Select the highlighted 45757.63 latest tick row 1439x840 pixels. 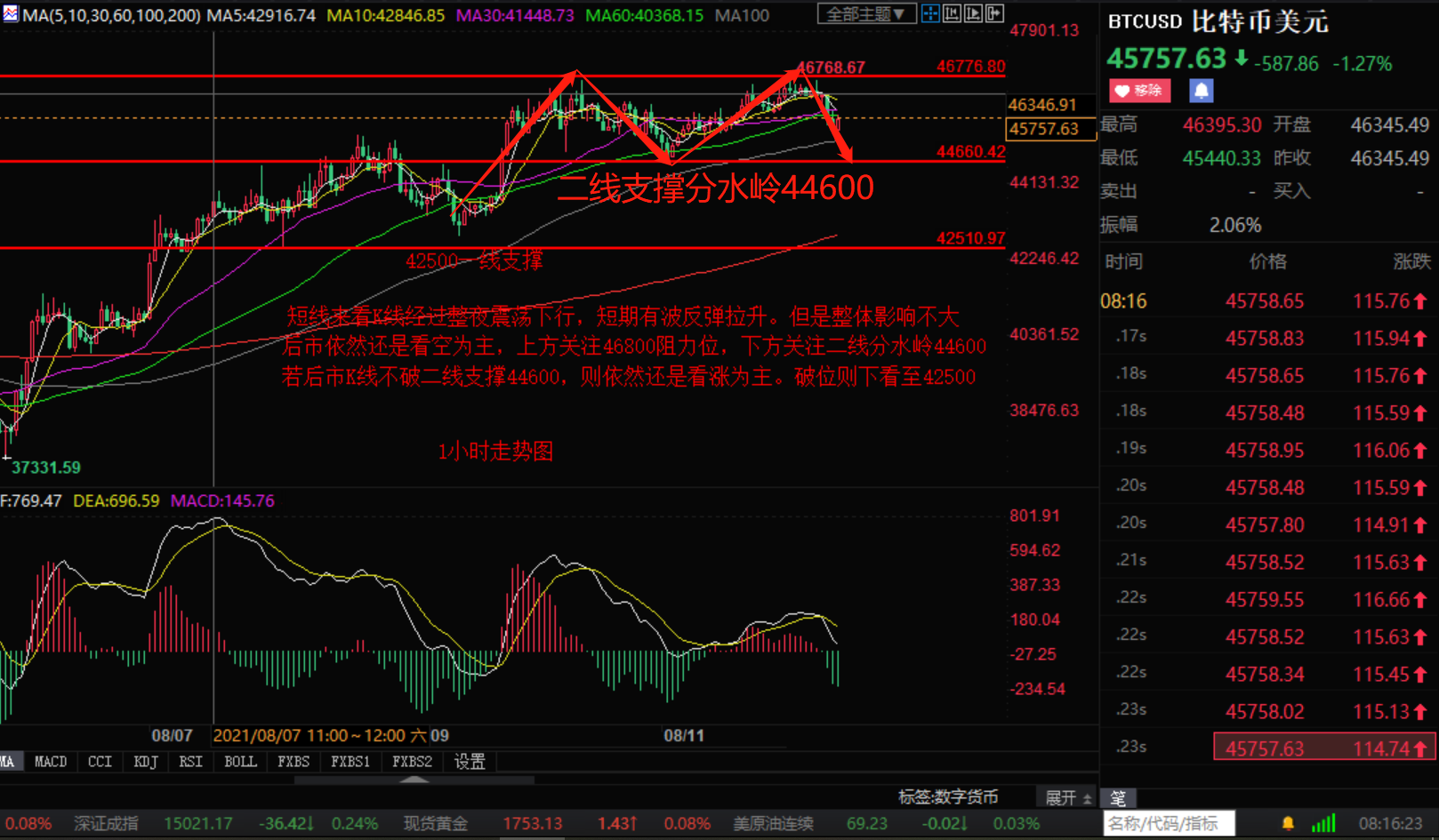point(1323,748)
